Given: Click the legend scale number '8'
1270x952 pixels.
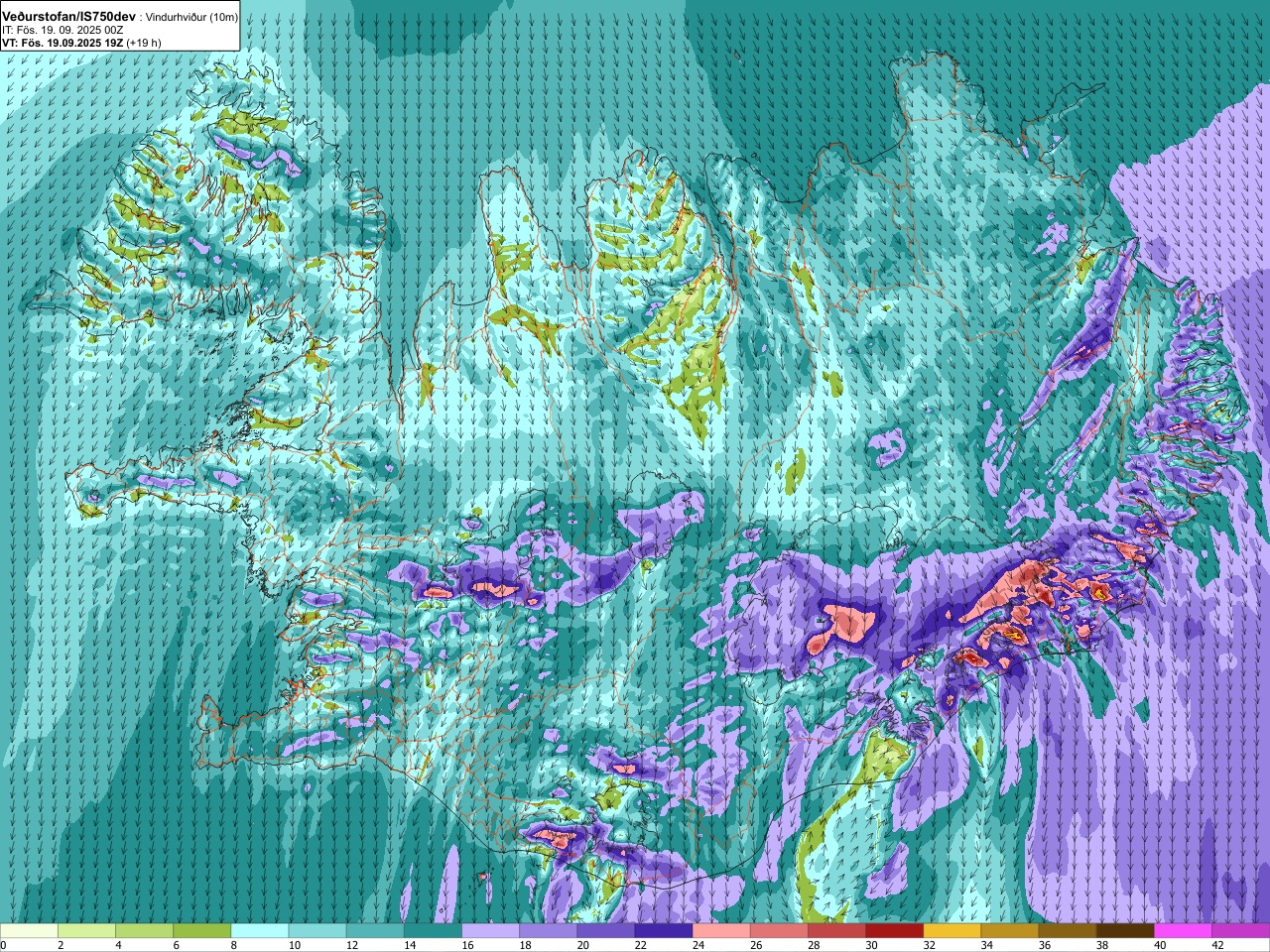Looking at the screenshot, I should (234, 945).
